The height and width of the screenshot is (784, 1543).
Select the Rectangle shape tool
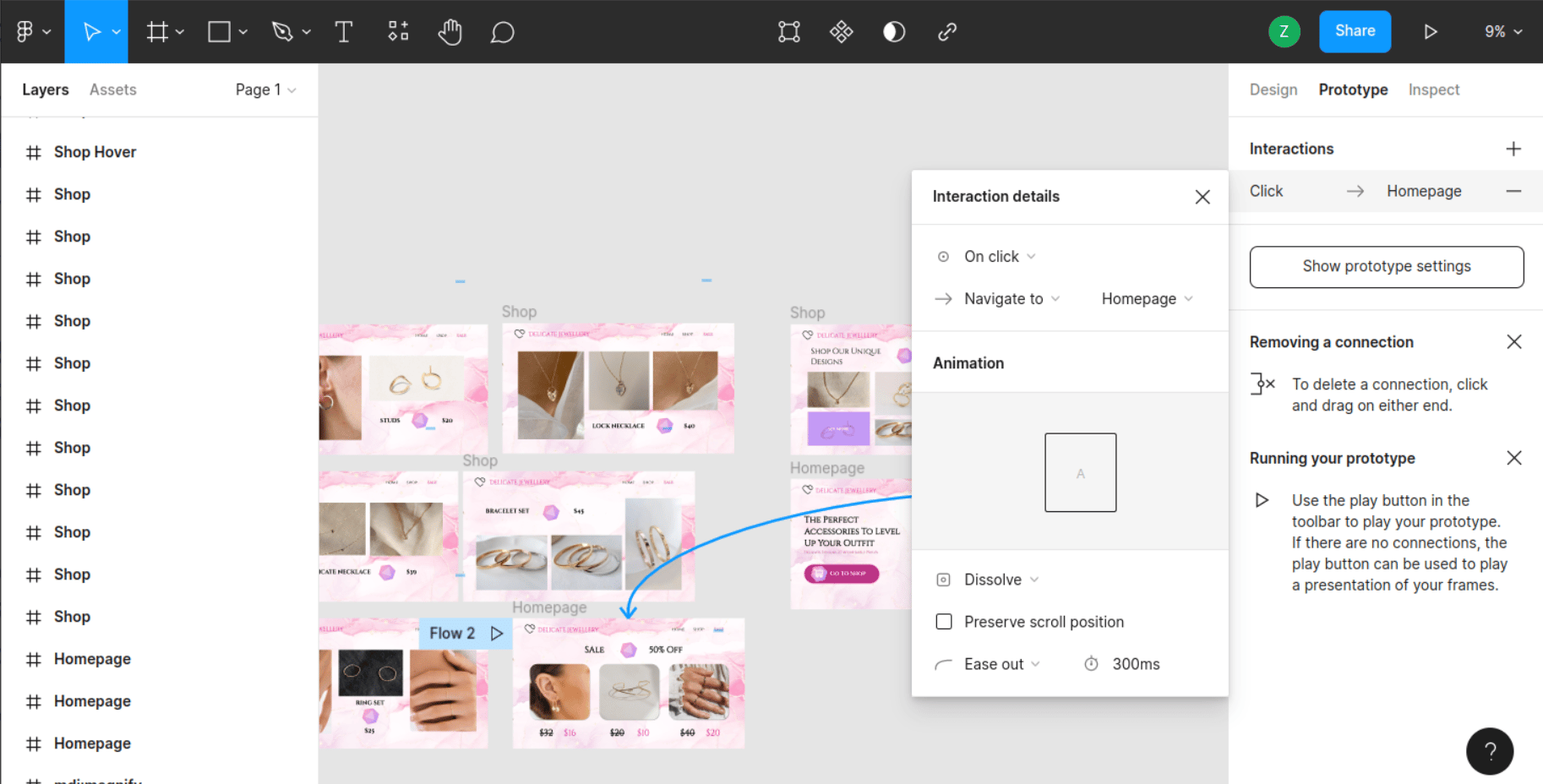click(218, 31)
